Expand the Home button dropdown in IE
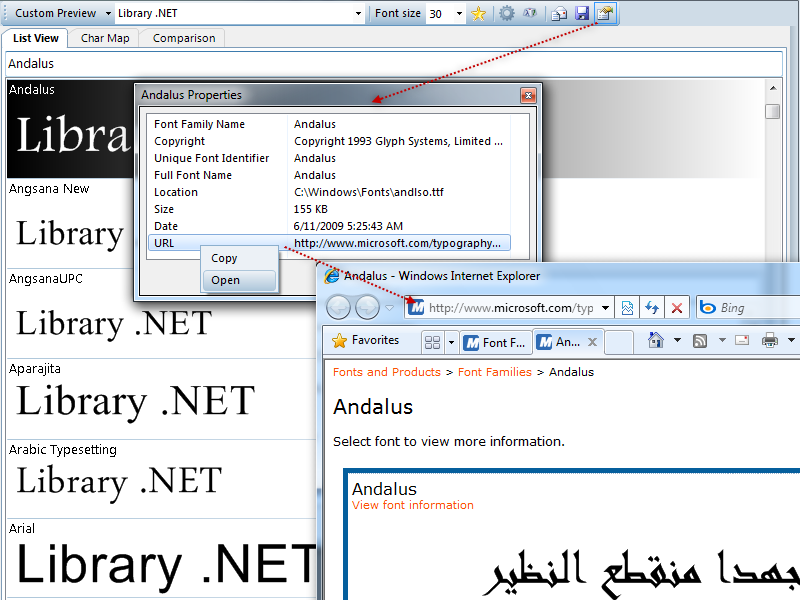Viewport: 800px width, 600px height. pos(678,340)
